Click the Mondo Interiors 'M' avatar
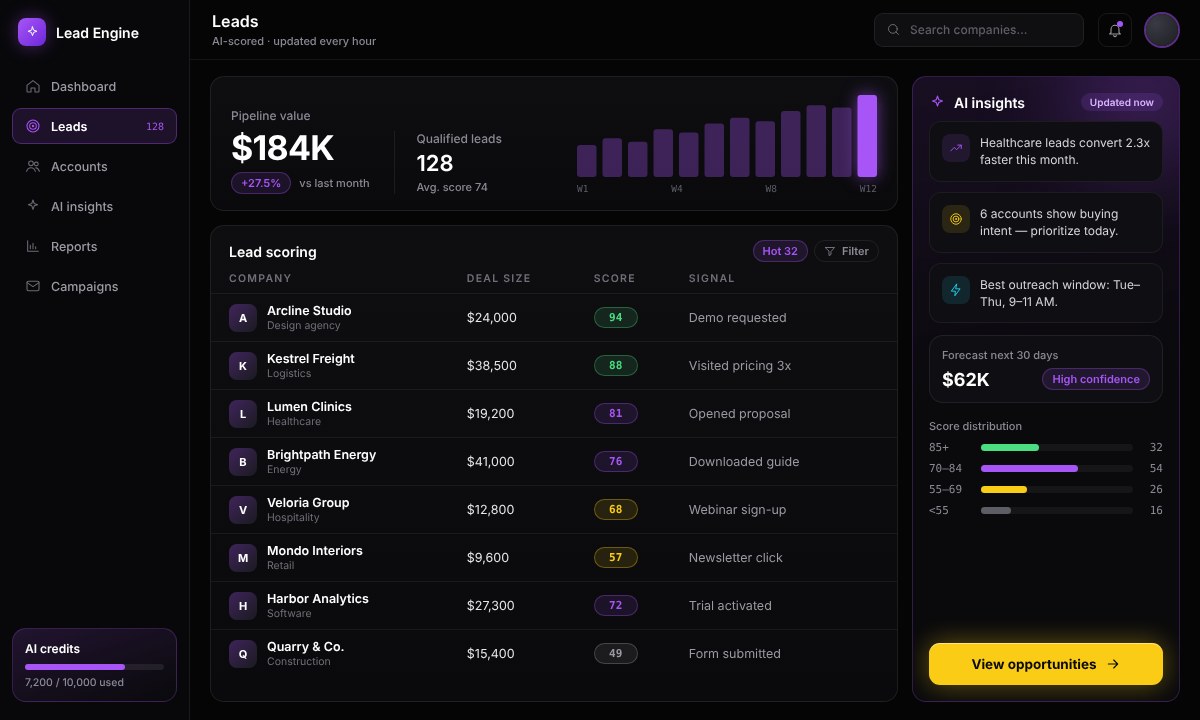This screenshot has height=720, width=1200. click(243, 558)
